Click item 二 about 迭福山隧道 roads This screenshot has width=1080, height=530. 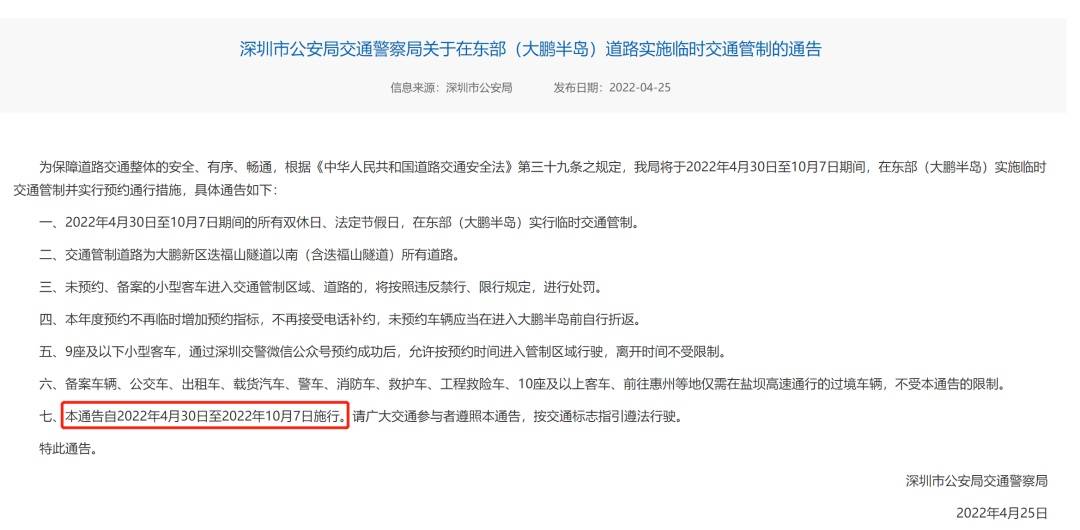pos(249,255)
